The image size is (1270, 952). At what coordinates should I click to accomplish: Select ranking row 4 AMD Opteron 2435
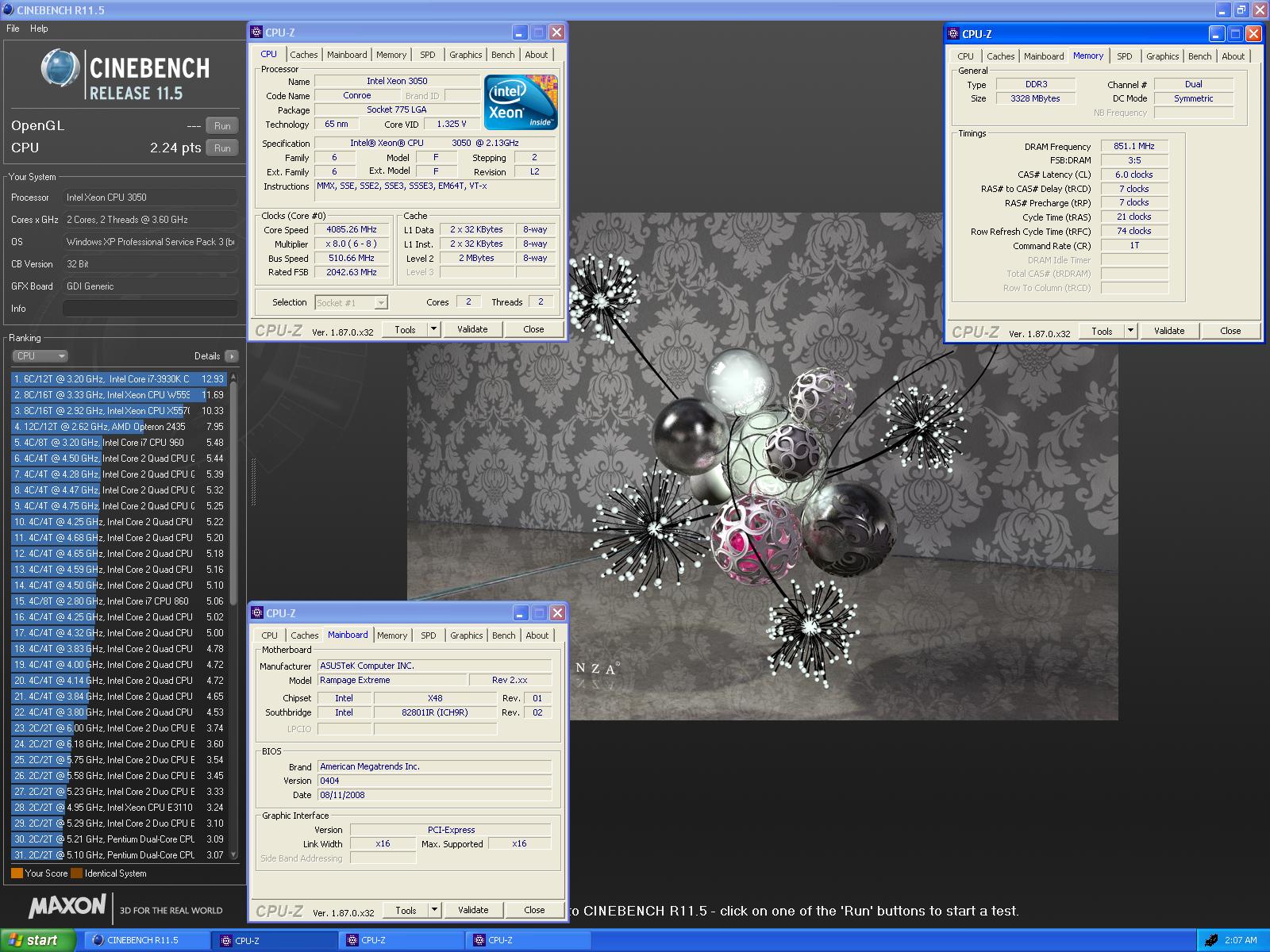pyautogui.click(x=119, y=427)
